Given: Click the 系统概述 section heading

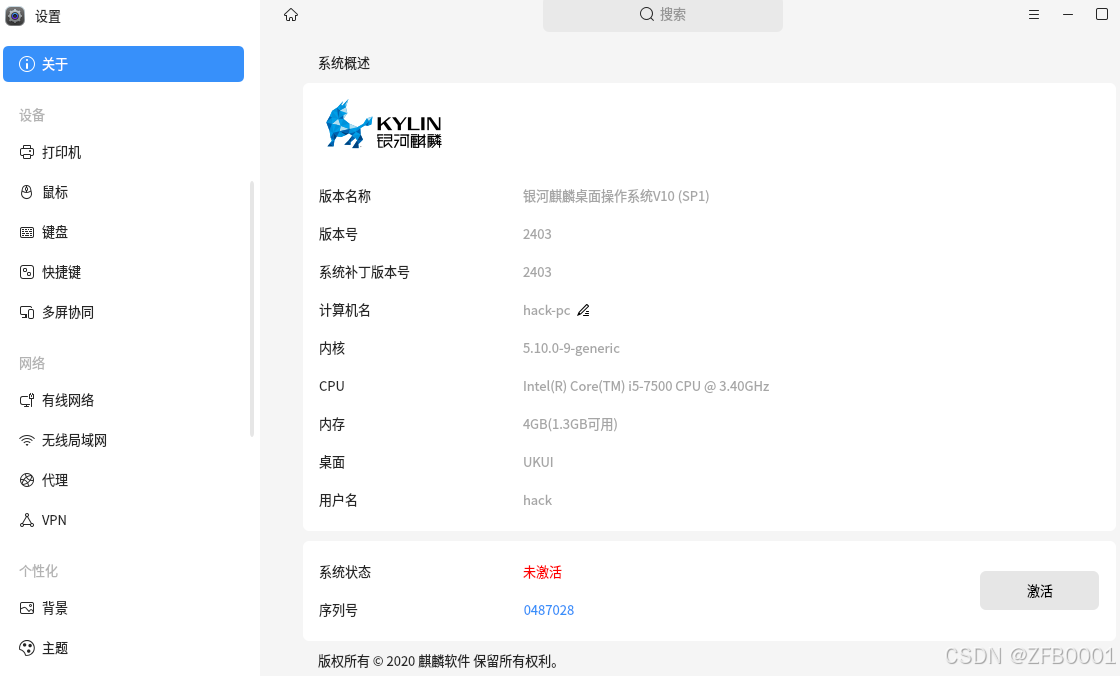Looking at the screenshot, I should coord(344,64).
